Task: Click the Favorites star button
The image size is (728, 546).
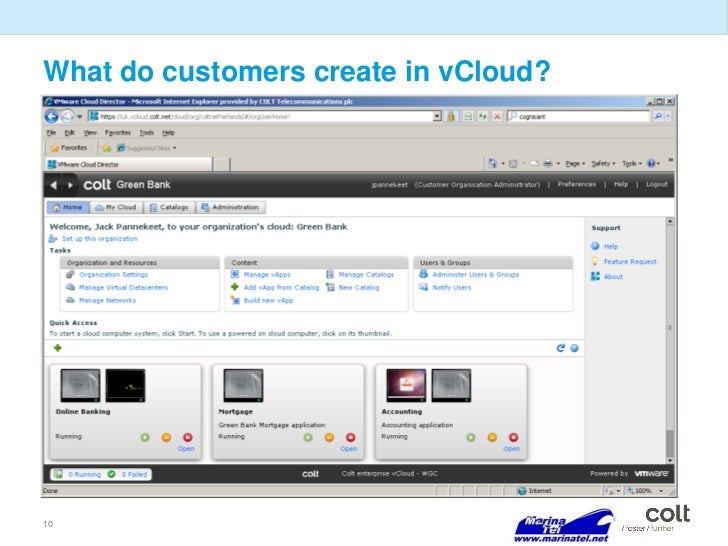Action: click(69, 148)
